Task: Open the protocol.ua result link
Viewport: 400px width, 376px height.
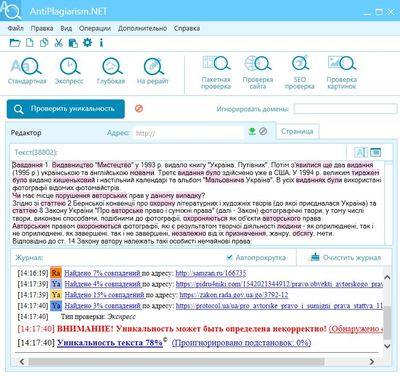Action: pos(279,305)
